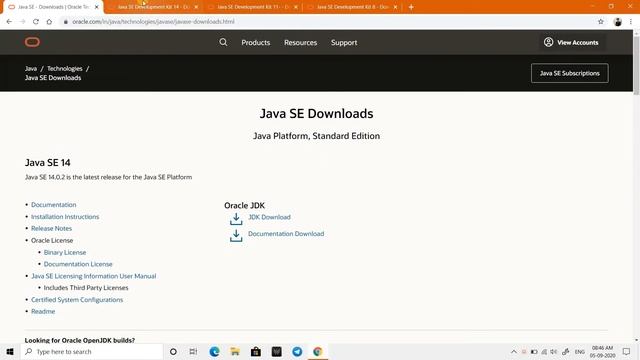Close the Java SE Development Kit 11 tab

coord(296,7)
